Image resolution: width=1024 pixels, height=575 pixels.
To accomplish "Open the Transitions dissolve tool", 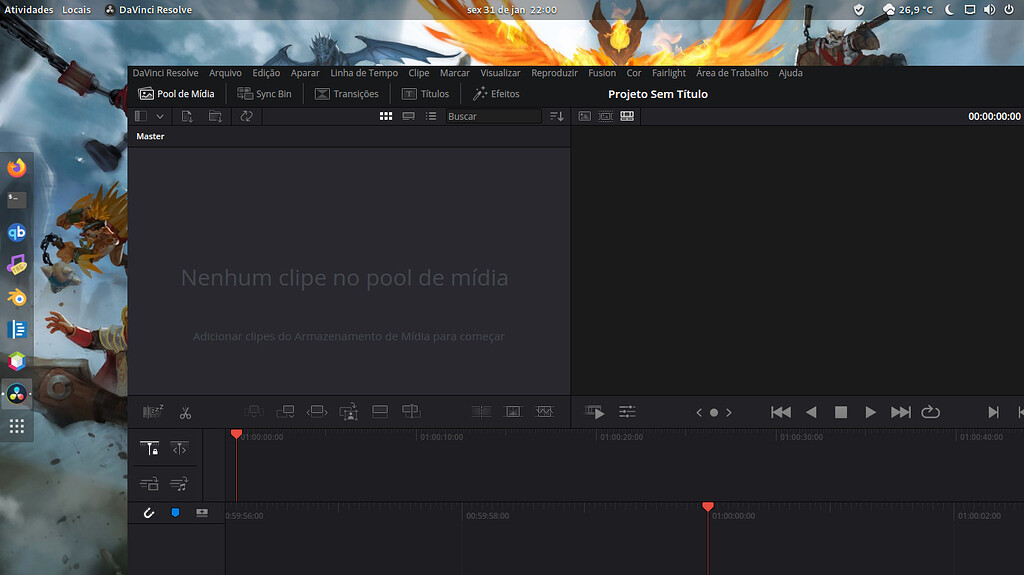I will pyautogui.click(x=481, y=412).
